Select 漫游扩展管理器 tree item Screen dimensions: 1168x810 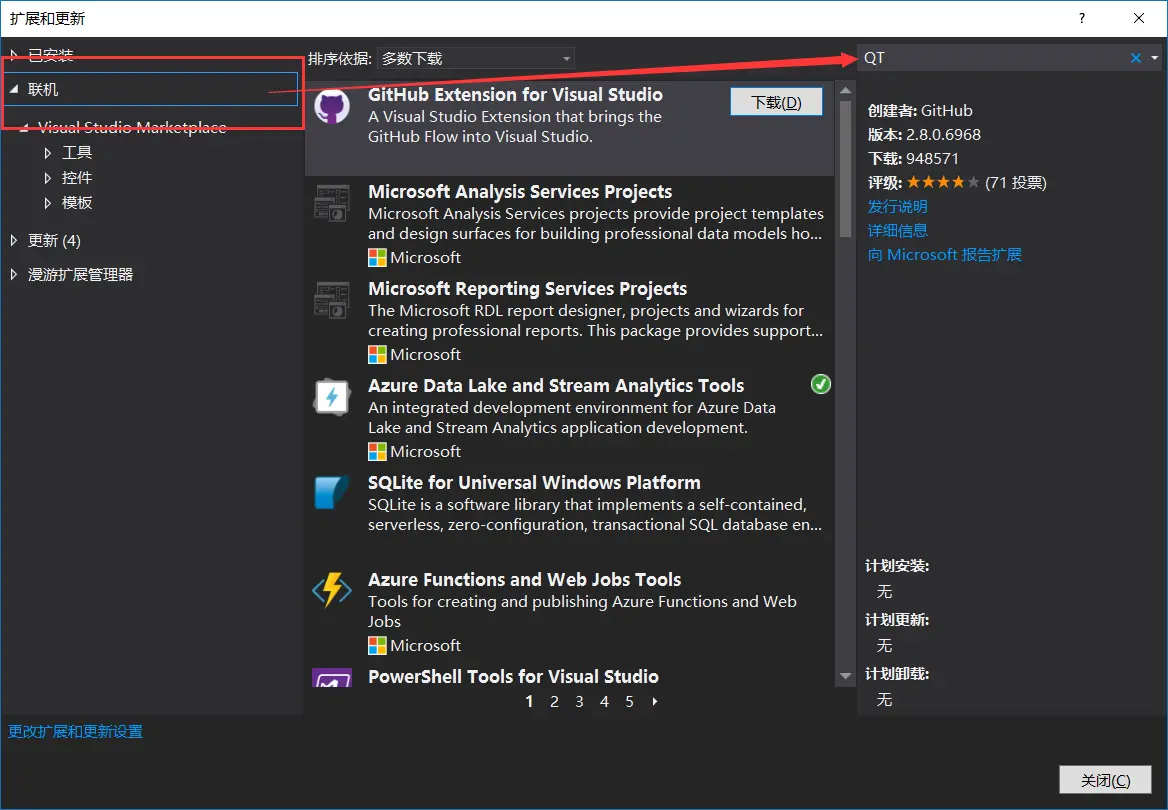(x=80, y=275)
